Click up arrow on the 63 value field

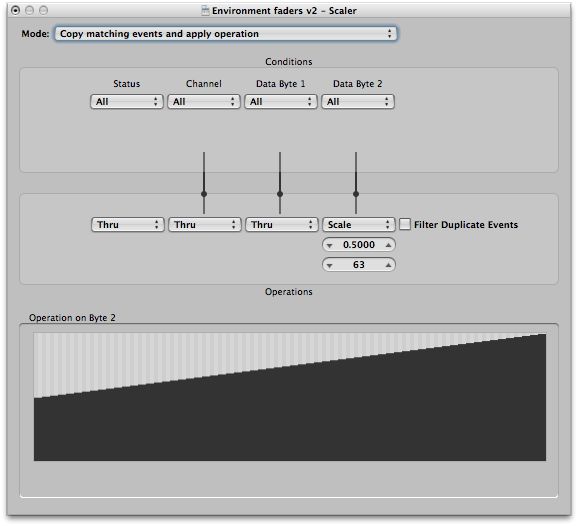[x=388, y=265]
